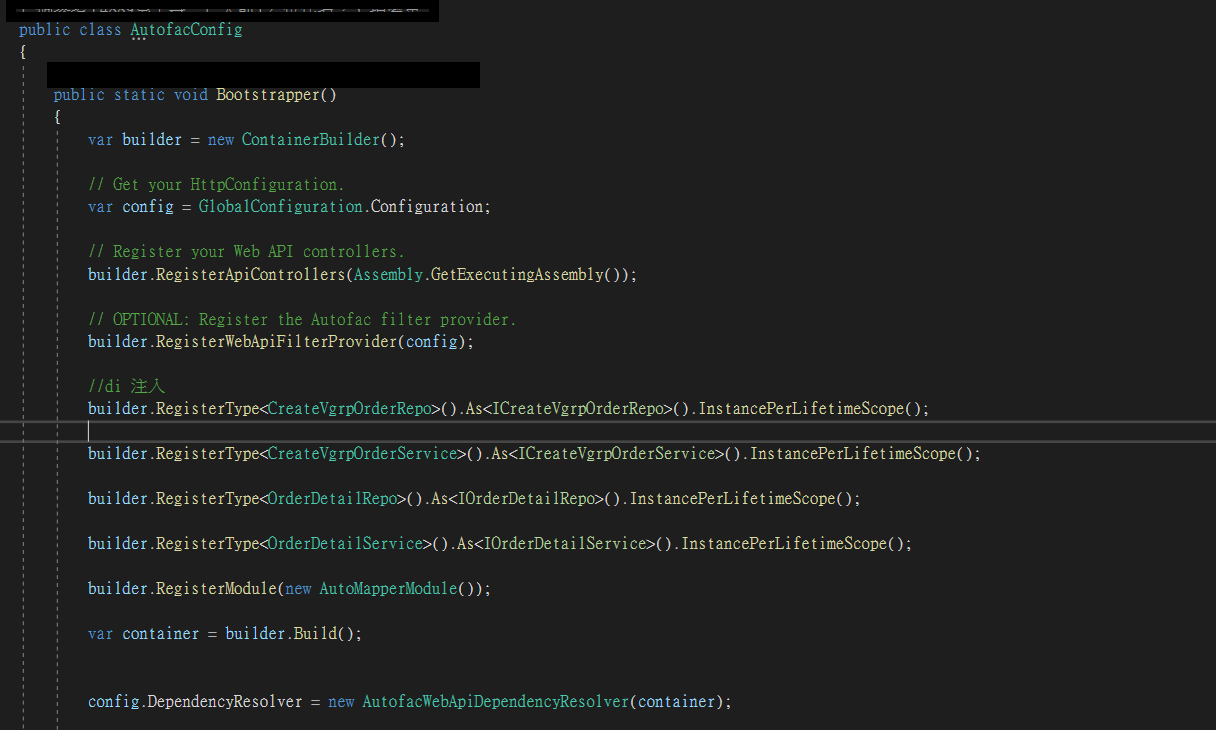Place cursor on Bootstrapper method name
Viewport: 1216px width, 730px height.
click(267, 95)
